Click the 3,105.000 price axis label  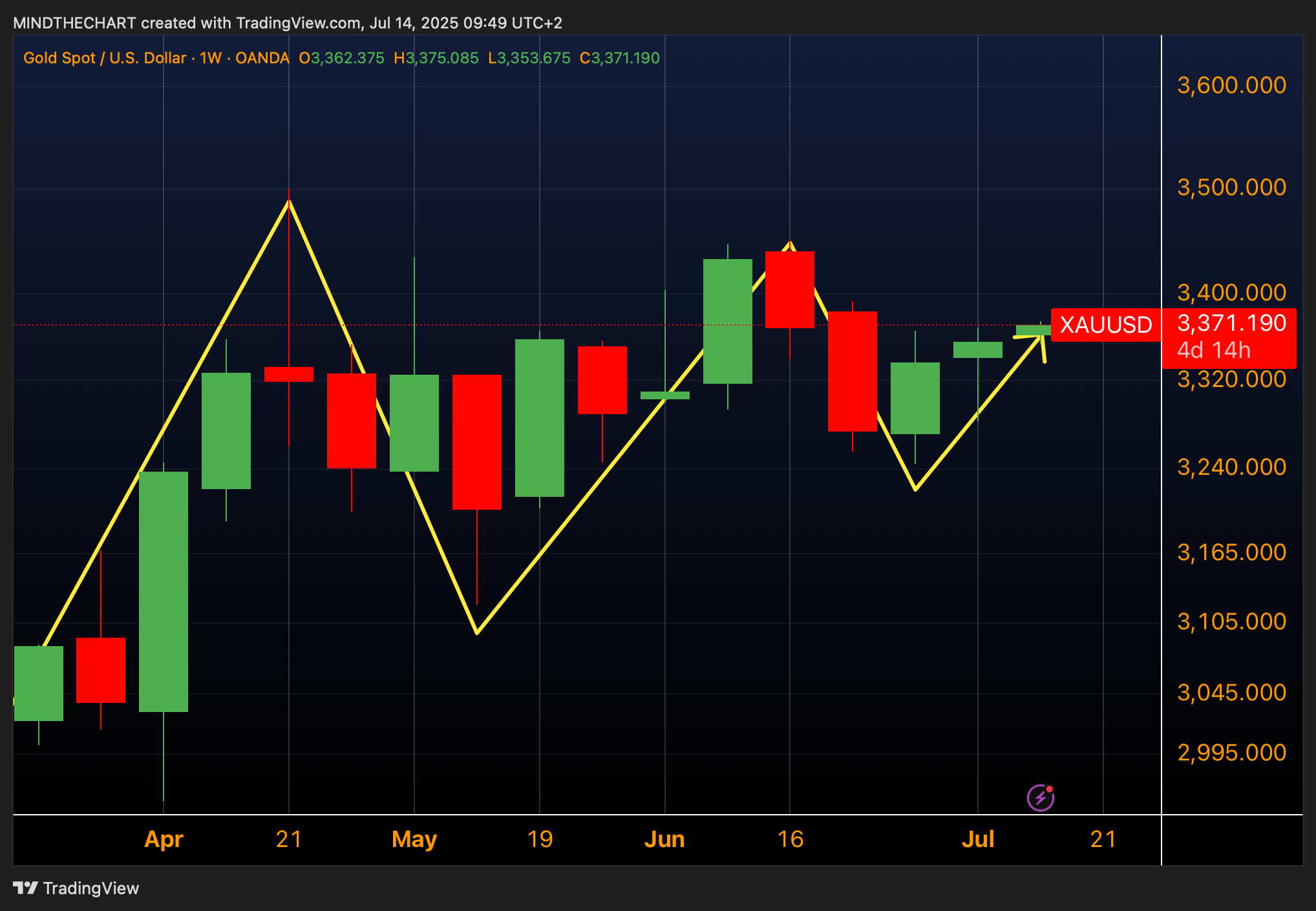pyautogui.click(x=1231, y=622)
